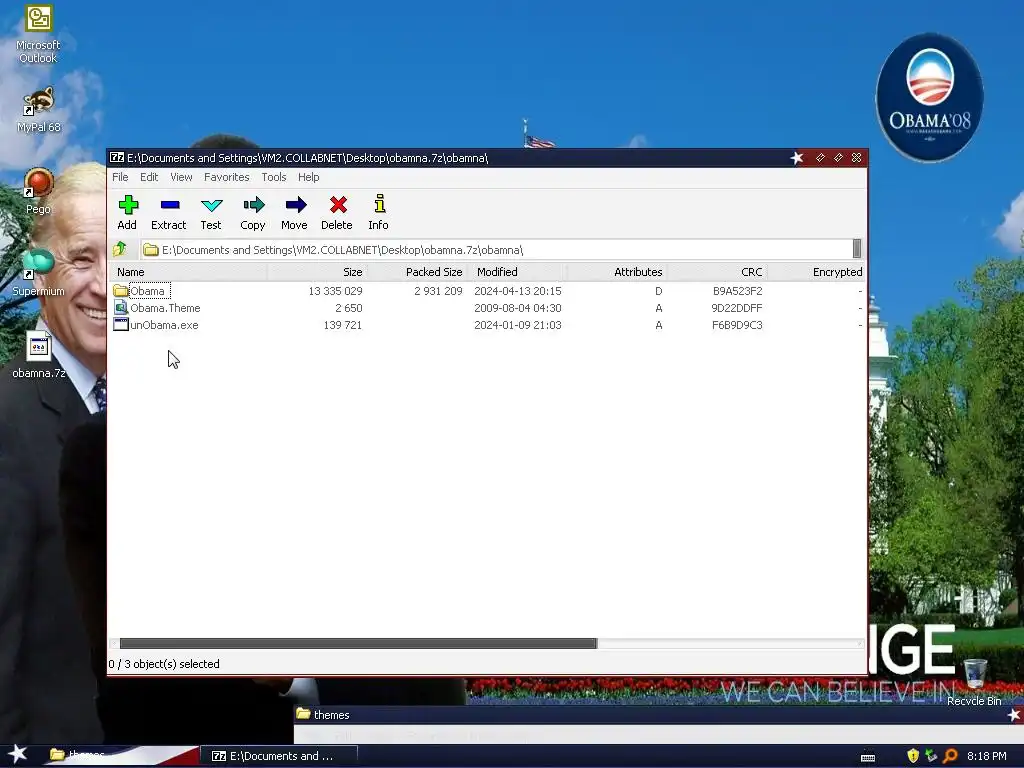The height and width of the screenshot is (768, 1024).
Task: Click the CRC value B9A523F2
Action: (737, 291)
